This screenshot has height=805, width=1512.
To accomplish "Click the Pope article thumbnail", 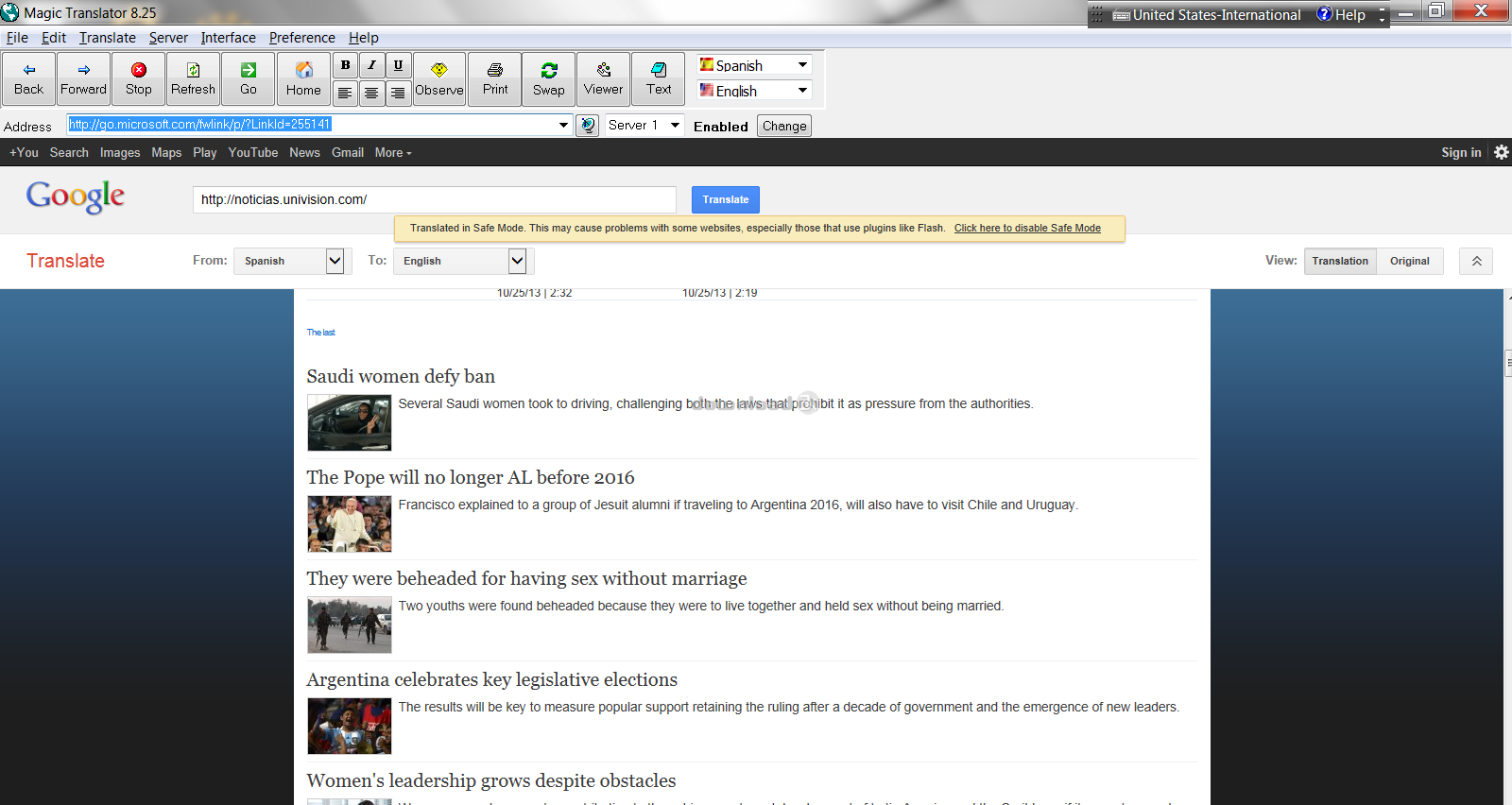I will (350, 523).
